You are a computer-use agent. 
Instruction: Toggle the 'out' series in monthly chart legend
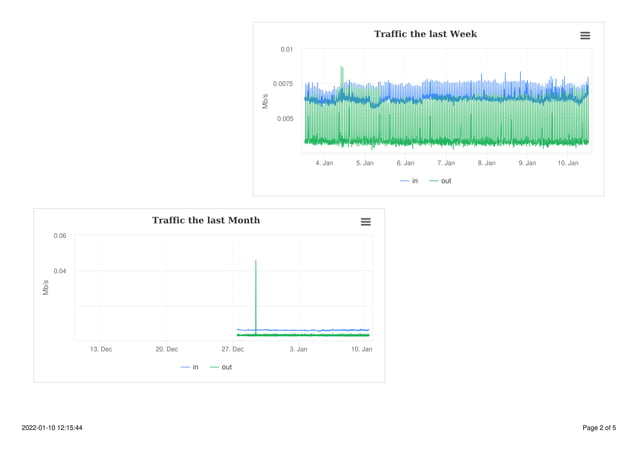221,367
